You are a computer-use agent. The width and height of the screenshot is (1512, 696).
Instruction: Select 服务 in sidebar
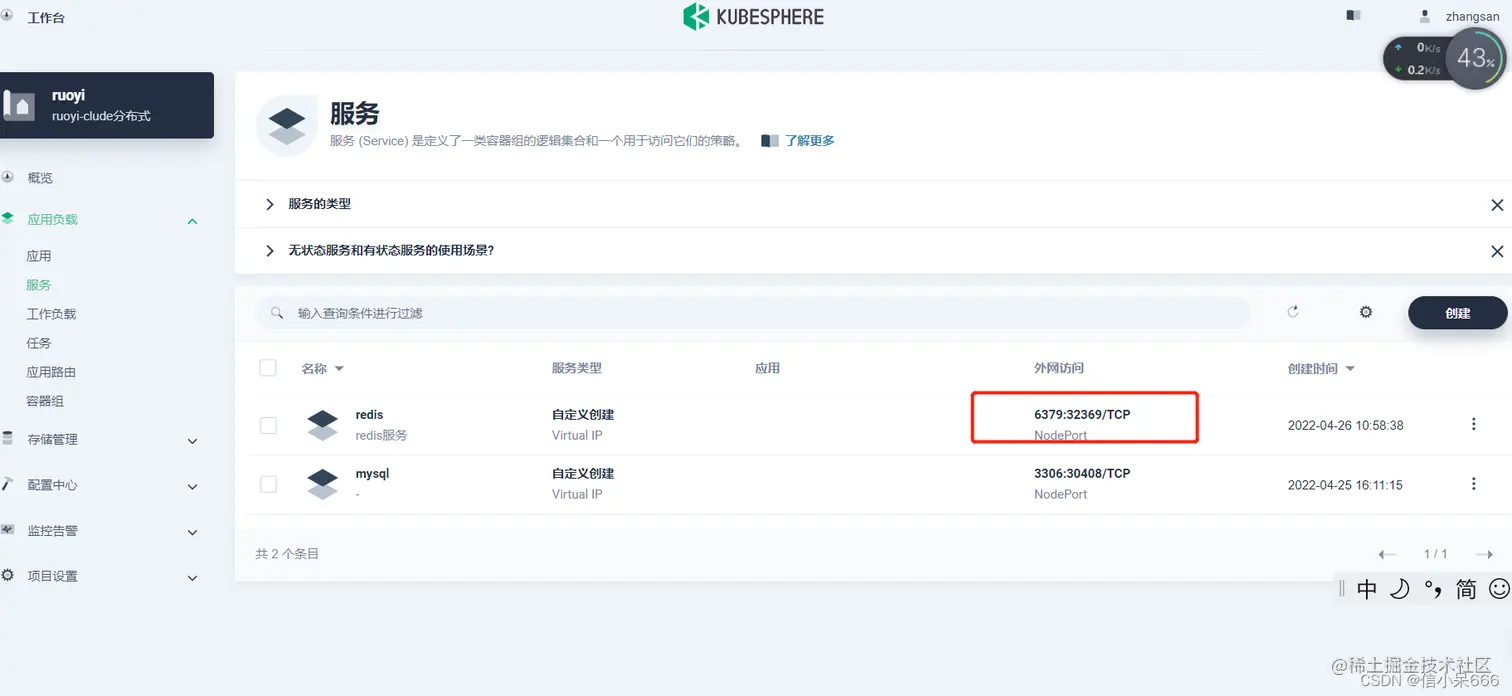[39, 285]
